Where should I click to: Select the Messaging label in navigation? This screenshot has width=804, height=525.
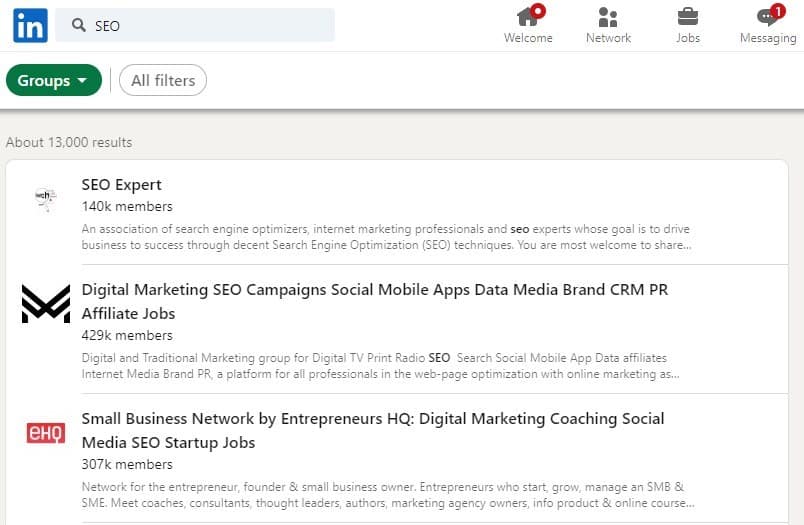click(768, 38)
